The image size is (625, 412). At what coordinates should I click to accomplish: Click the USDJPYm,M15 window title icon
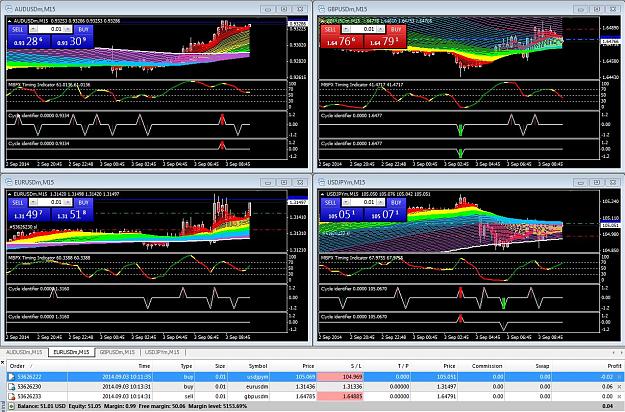[x=322, y=182]
